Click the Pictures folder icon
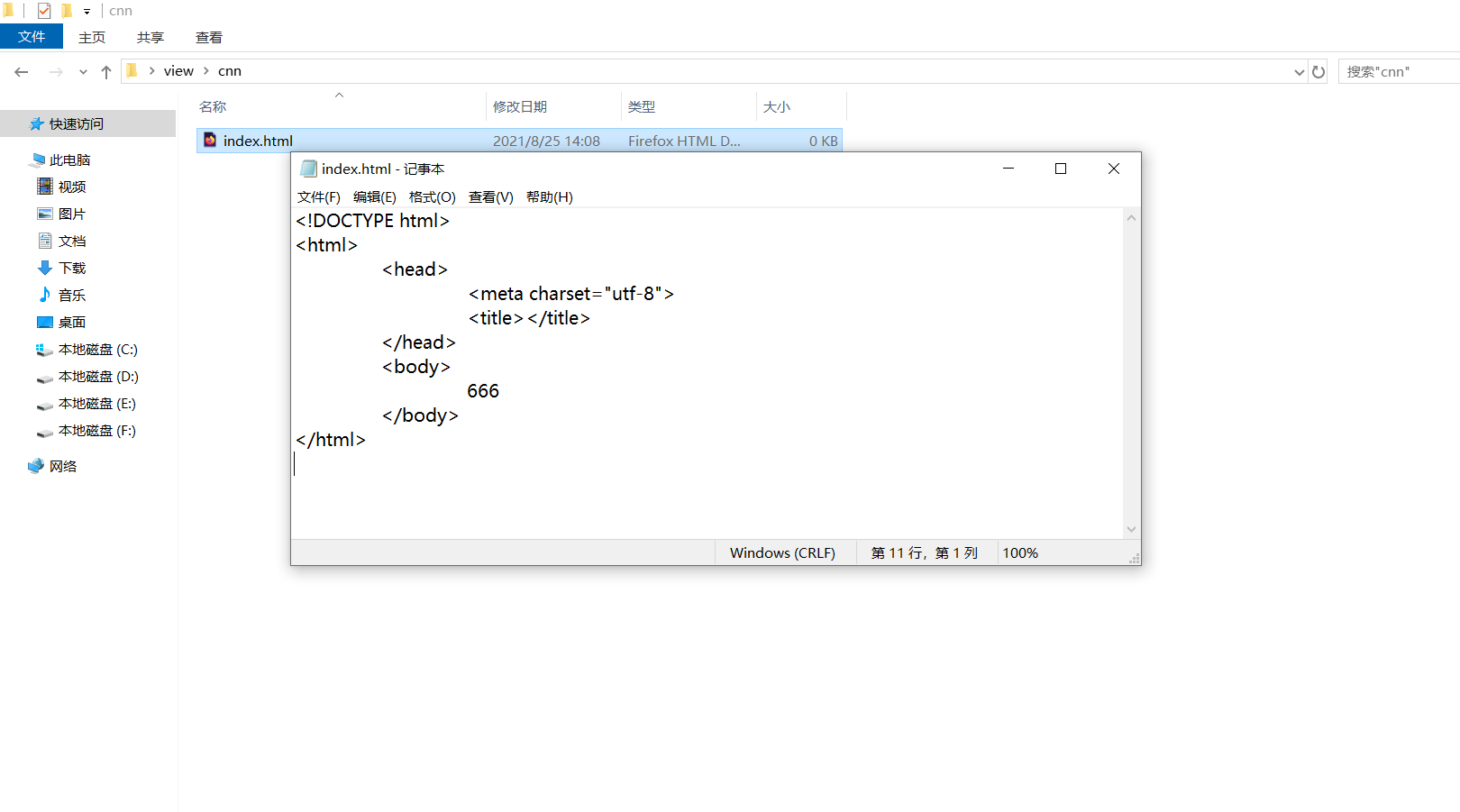Screen dimensions: 1460x812 (x=45, y=214)
